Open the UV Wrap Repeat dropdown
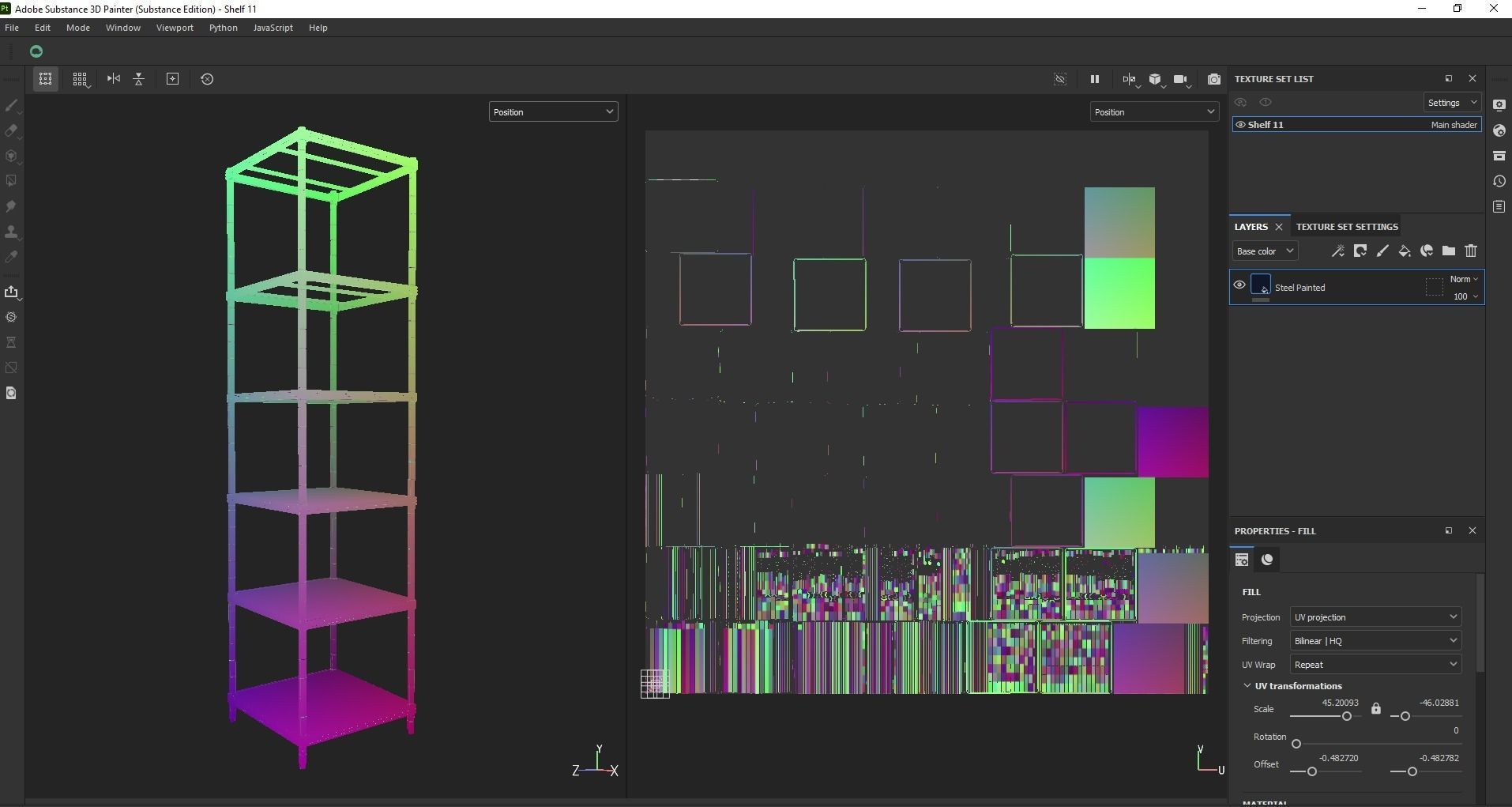 pyautogui.click(x=1375, y=665)
